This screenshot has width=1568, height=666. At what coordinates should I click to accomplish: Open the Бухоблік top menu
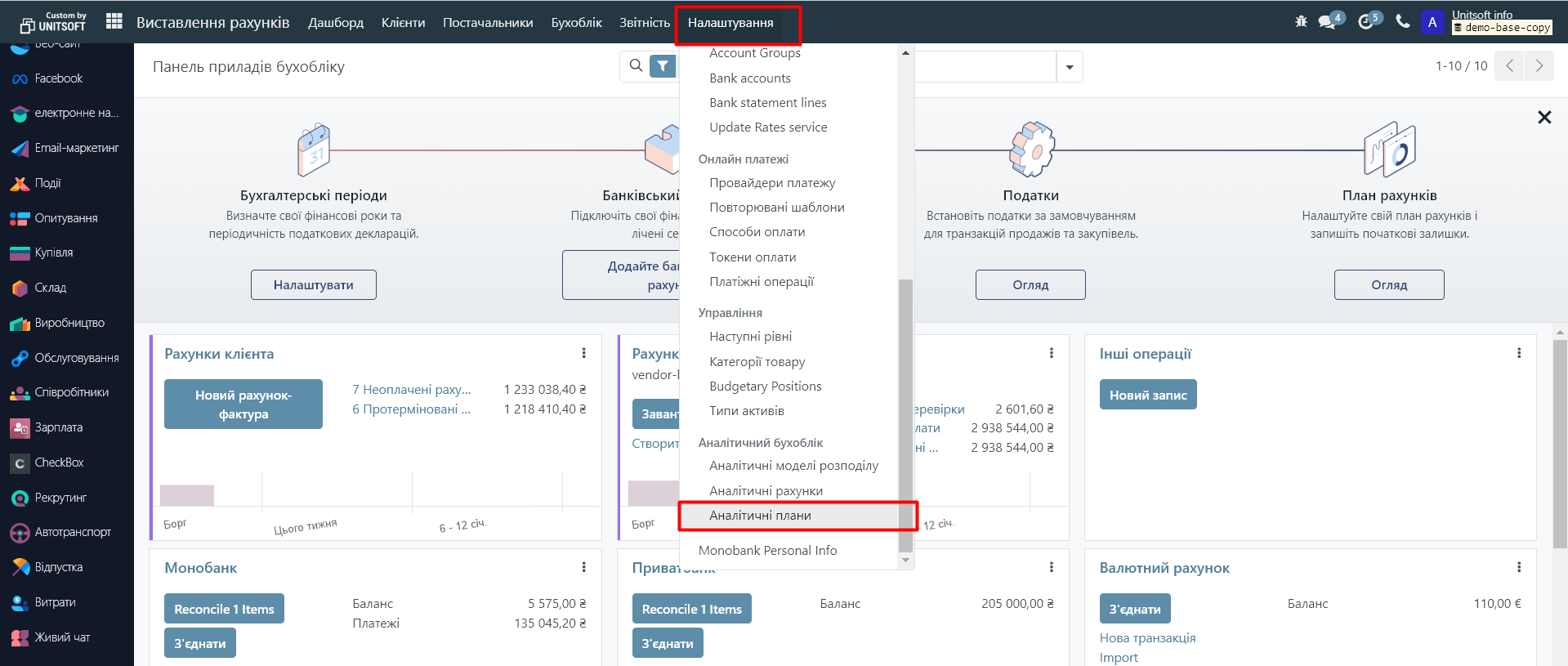click(576, 23)
